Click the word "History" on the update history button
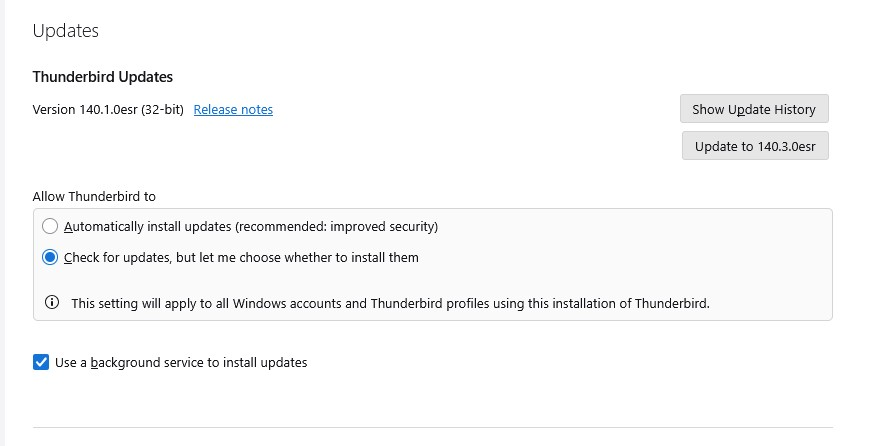 click(x=791, y=109)
